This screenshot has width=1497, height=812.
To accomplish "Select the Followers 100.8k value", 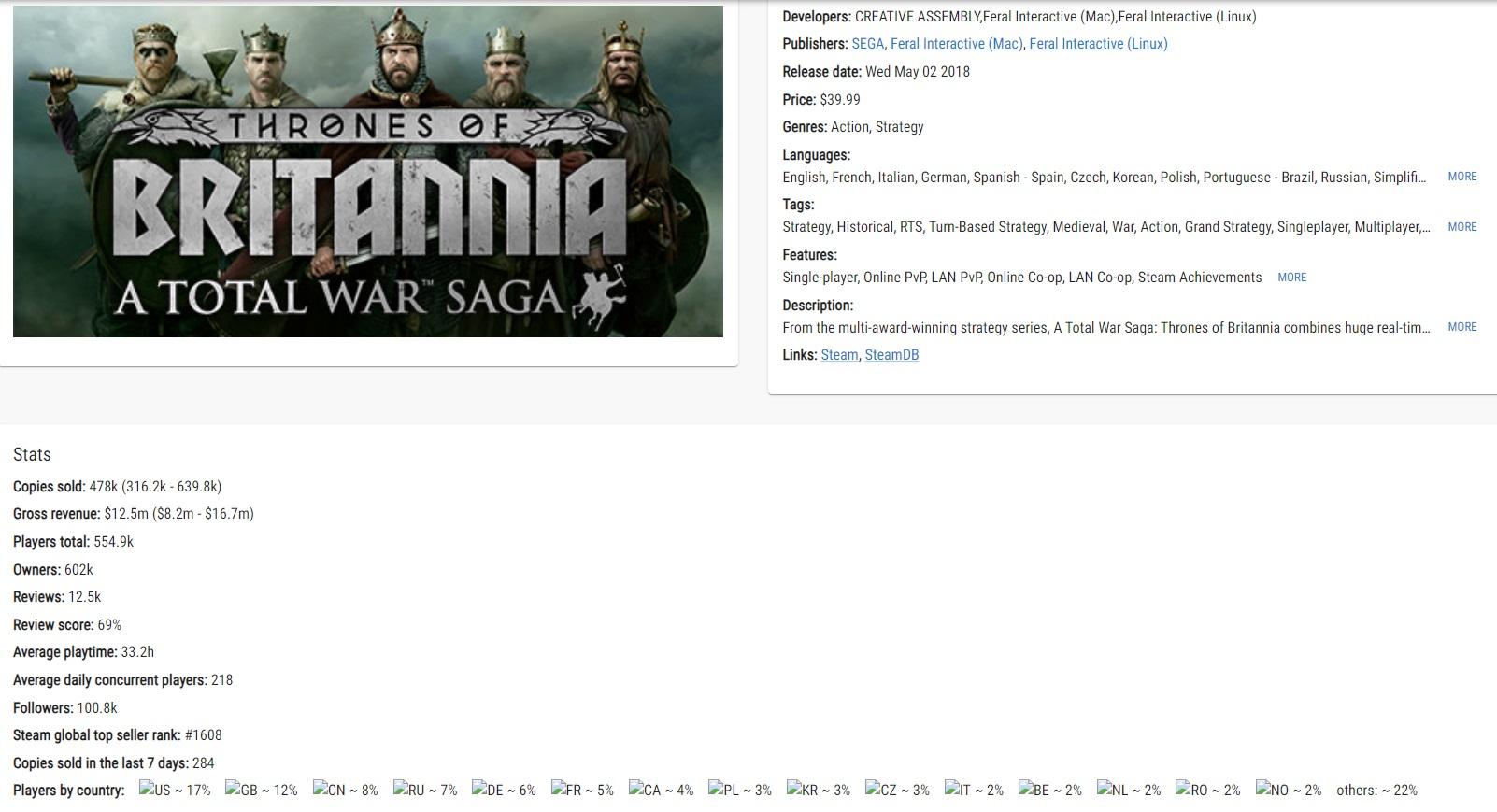I will coord(97,708).
